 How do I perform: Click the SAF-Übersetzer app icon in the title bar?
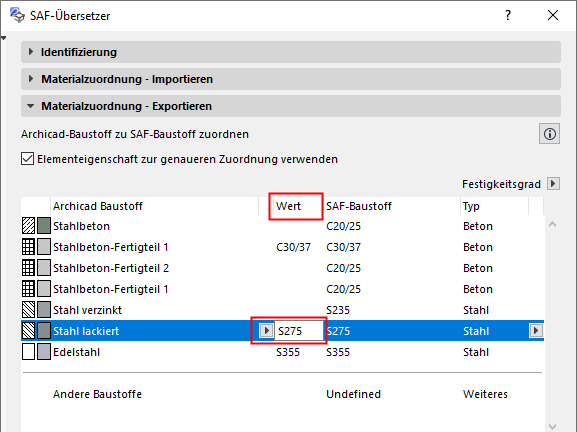tap(17, 15)
